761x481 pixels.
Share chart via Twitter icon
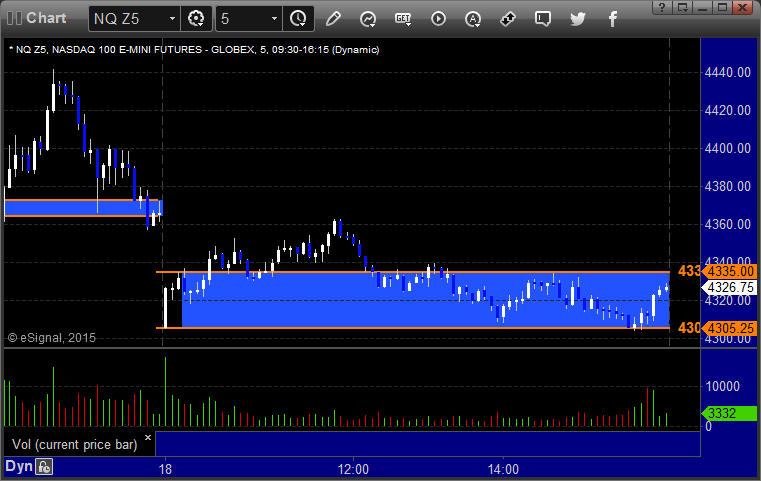pyautogui.click(x=578, y=19)
